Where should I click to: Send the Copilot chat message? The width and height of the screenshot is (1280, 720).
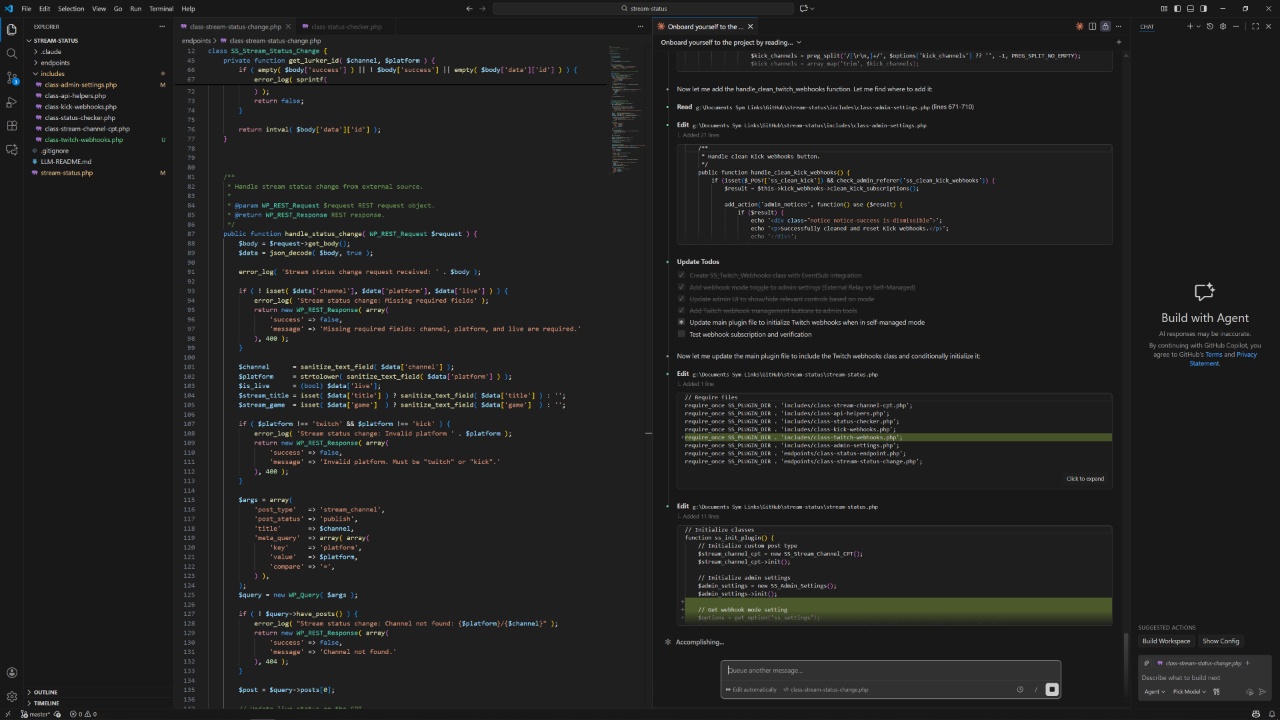click(1263, 692)
